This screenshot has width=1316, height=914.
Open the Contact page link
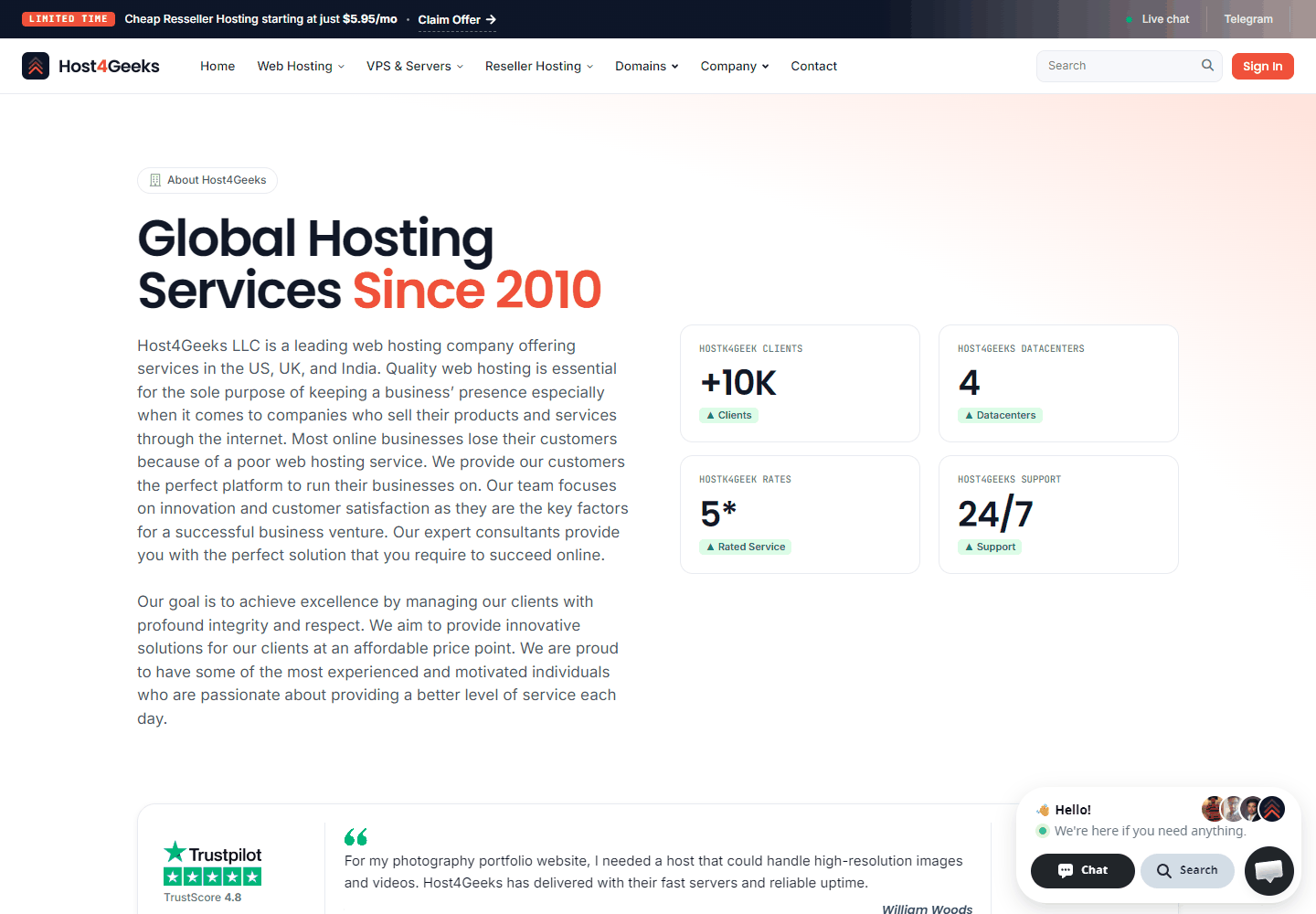click(814, 66)
